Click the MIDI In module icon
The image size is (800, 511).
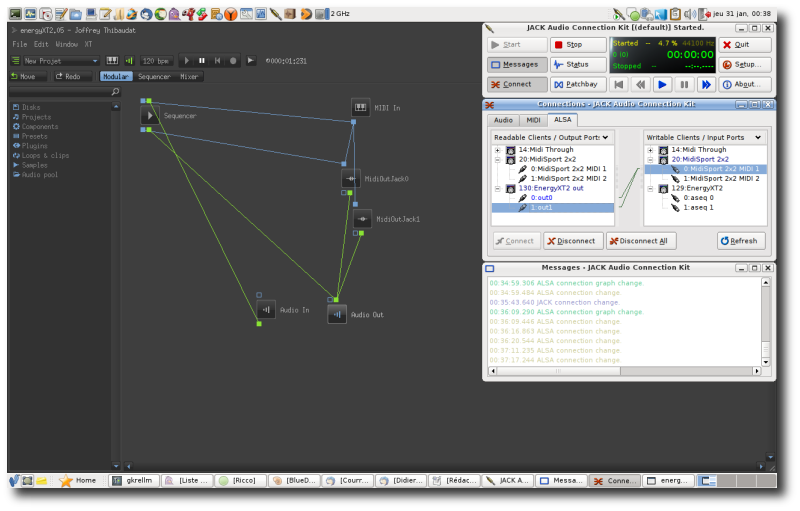[360, 107]
